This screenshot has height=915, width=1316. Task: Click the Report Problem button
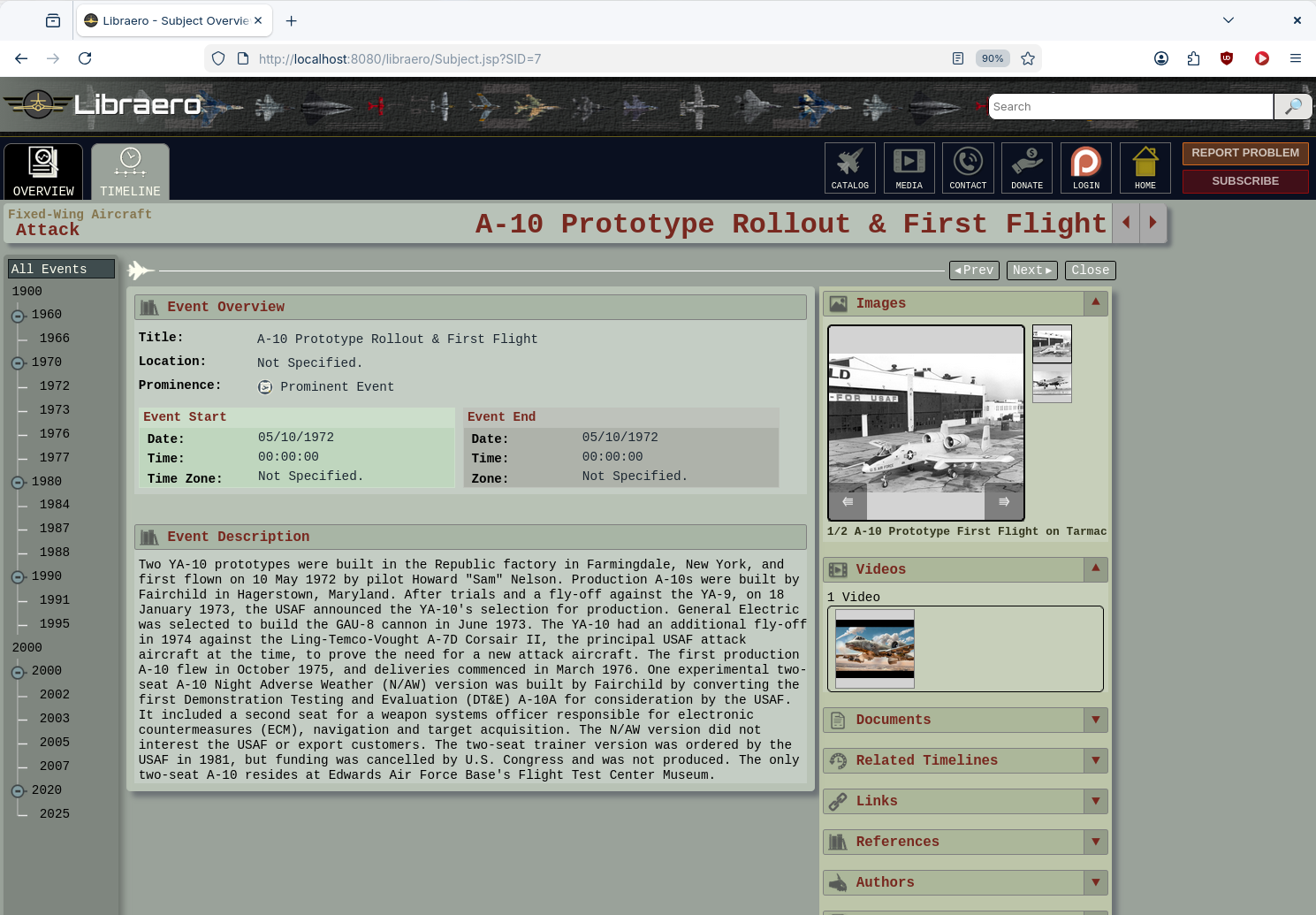point(1244,153)
